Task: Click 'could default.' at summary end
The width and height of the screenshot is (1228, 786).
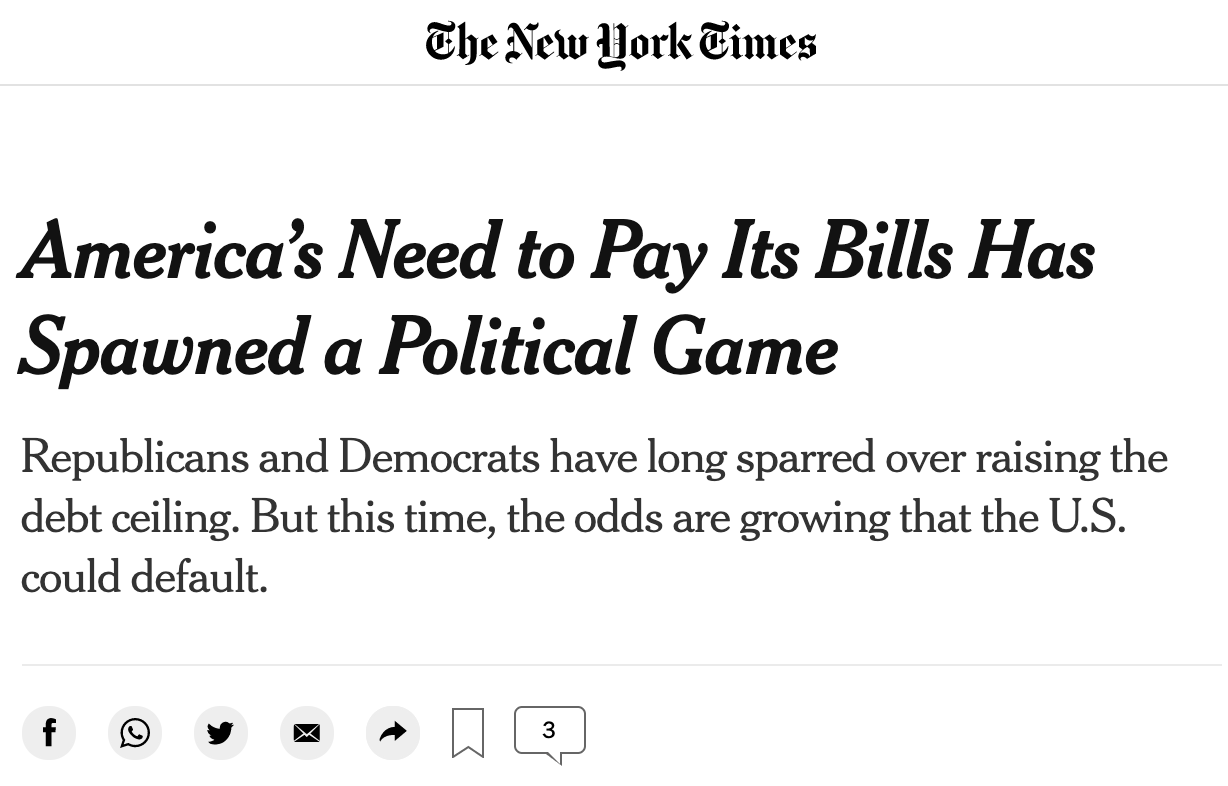Action: click(x=144, y=578)
